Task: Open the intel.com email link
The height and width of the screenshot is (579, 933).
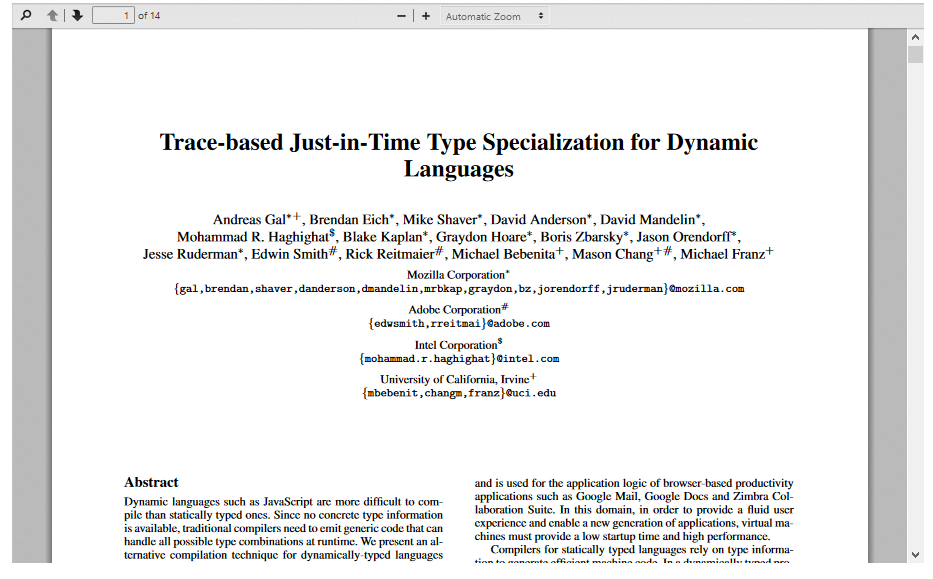Action: point(527,359)
